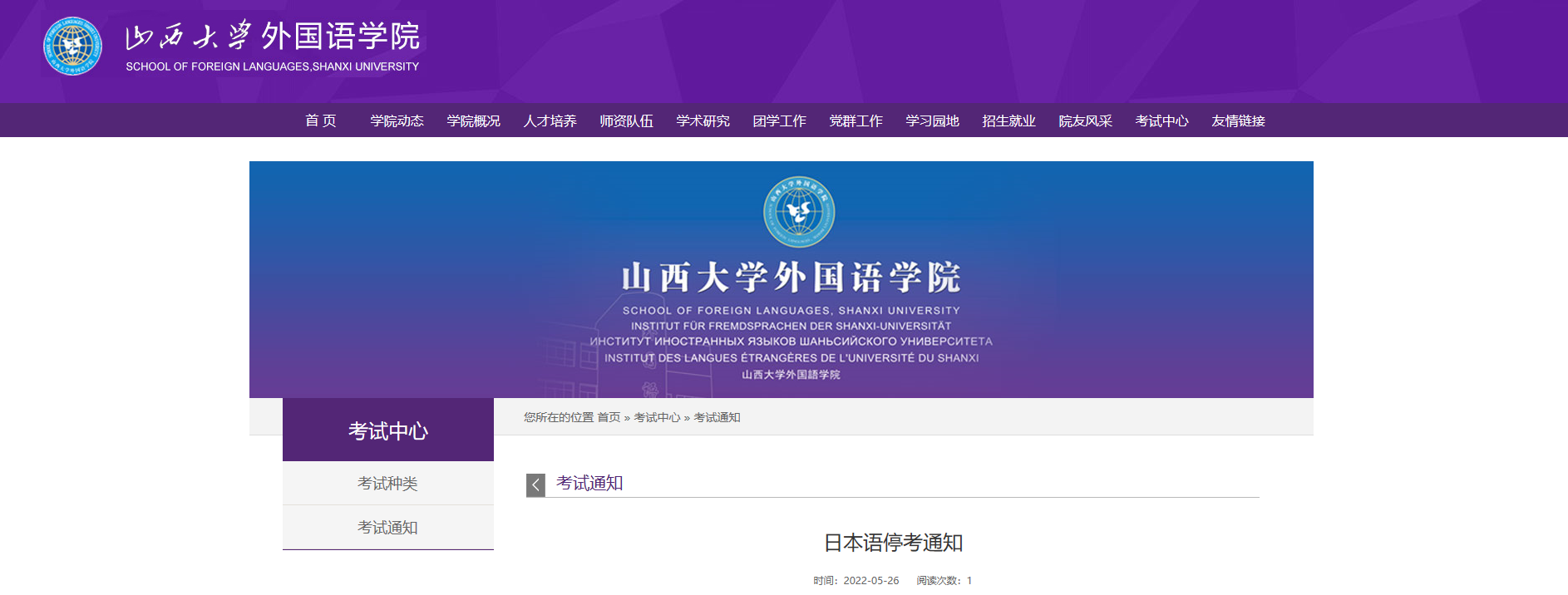This screenshot has height=595, width=1568.
Task: Click the article title 日本语停考通知
Action: click(893, 543)
